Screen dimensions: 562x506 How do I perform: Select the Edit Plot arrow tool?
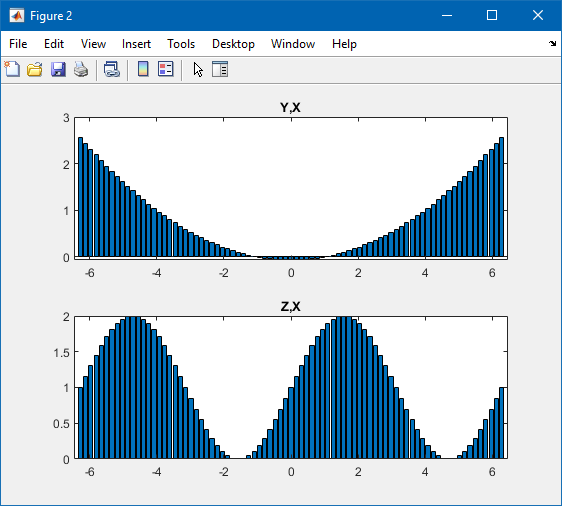pyautogui.click(x=198, y=70)
